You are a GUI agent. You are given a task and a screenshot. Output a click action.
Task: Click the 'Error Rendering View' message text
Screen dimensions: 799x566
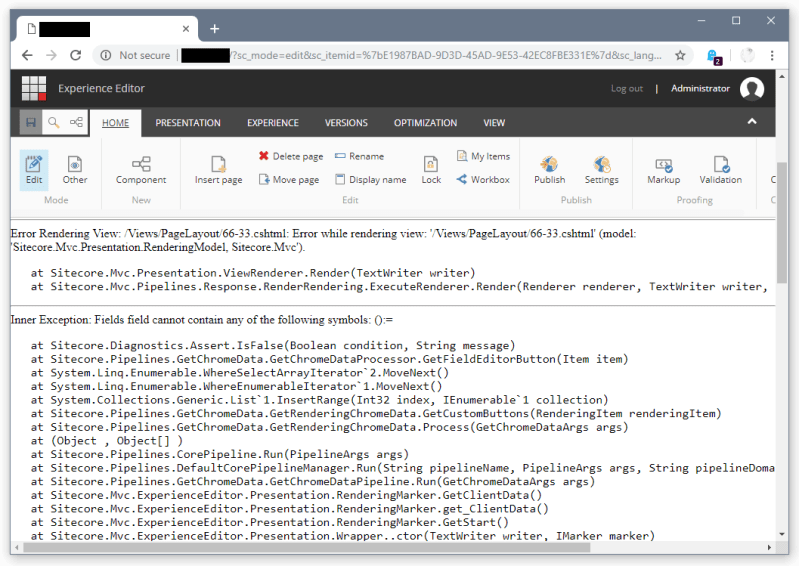point(323,240)
